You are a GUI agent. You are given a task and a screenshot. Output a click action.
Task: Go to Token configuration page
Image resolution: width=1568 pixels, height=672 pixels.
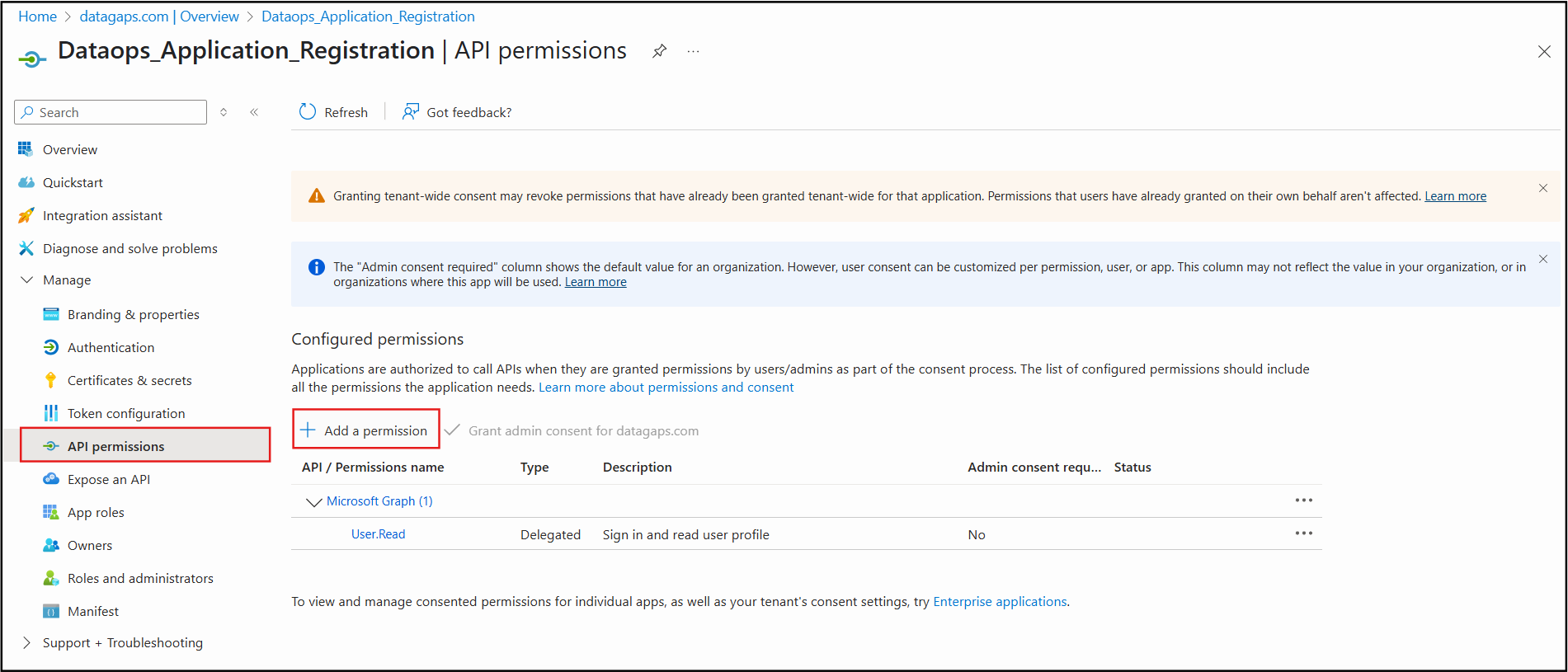pos(126,413)
